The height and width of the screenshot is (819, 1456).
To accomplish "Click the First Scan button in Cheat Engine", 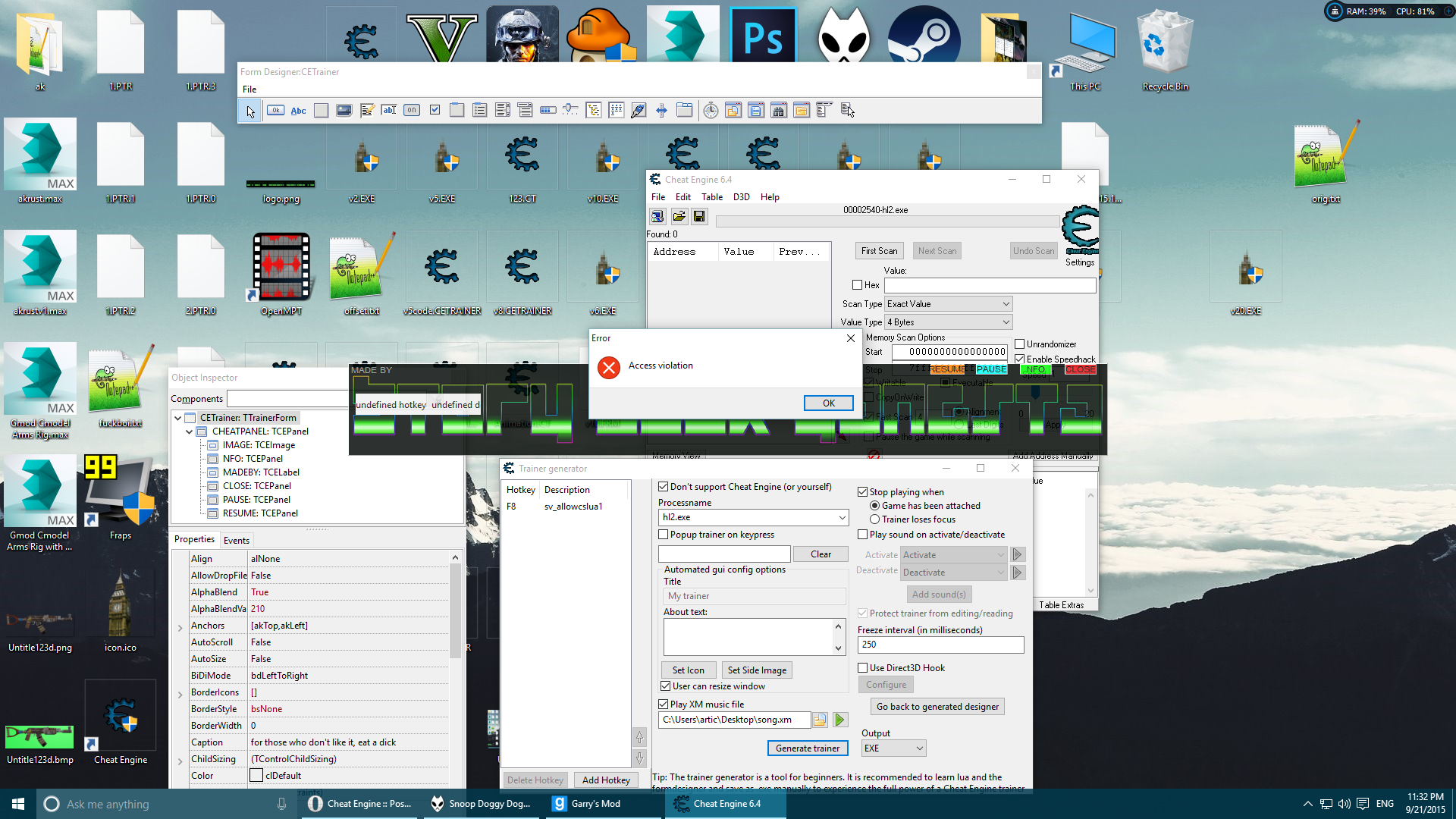I will [877, 250].
